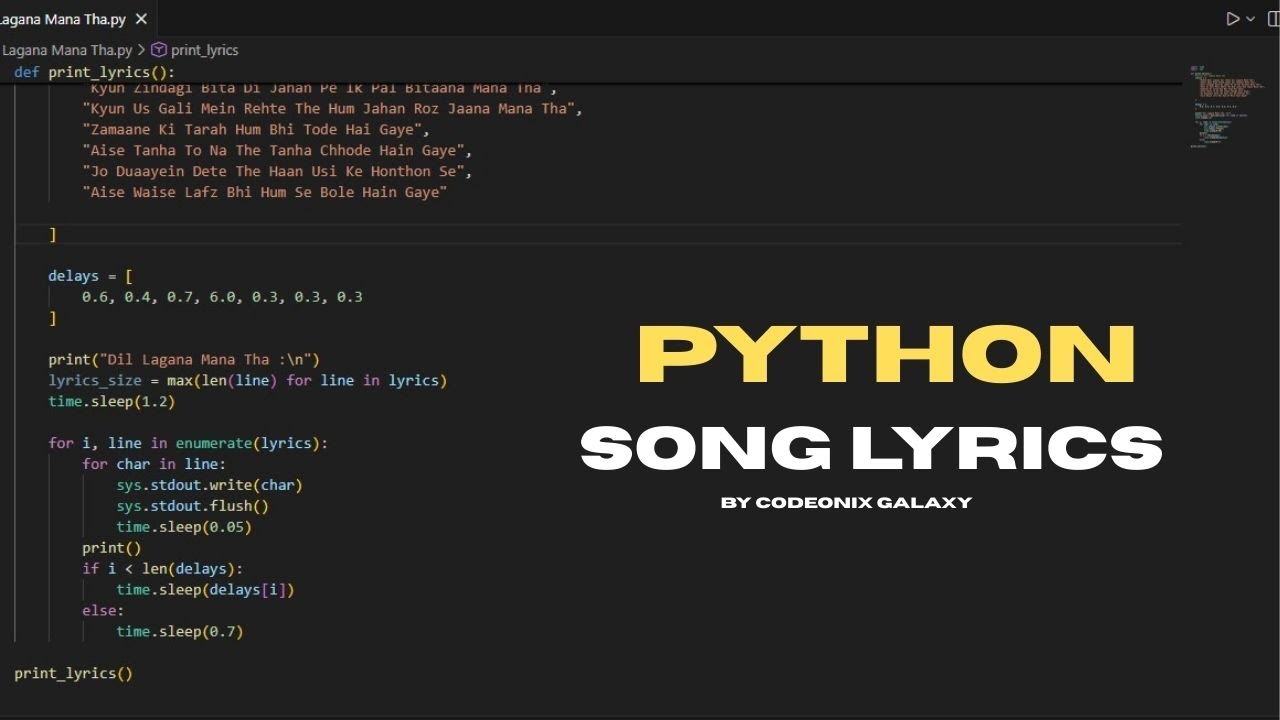Click the time.sleep(delays[i]) line

tap(205, 590)
